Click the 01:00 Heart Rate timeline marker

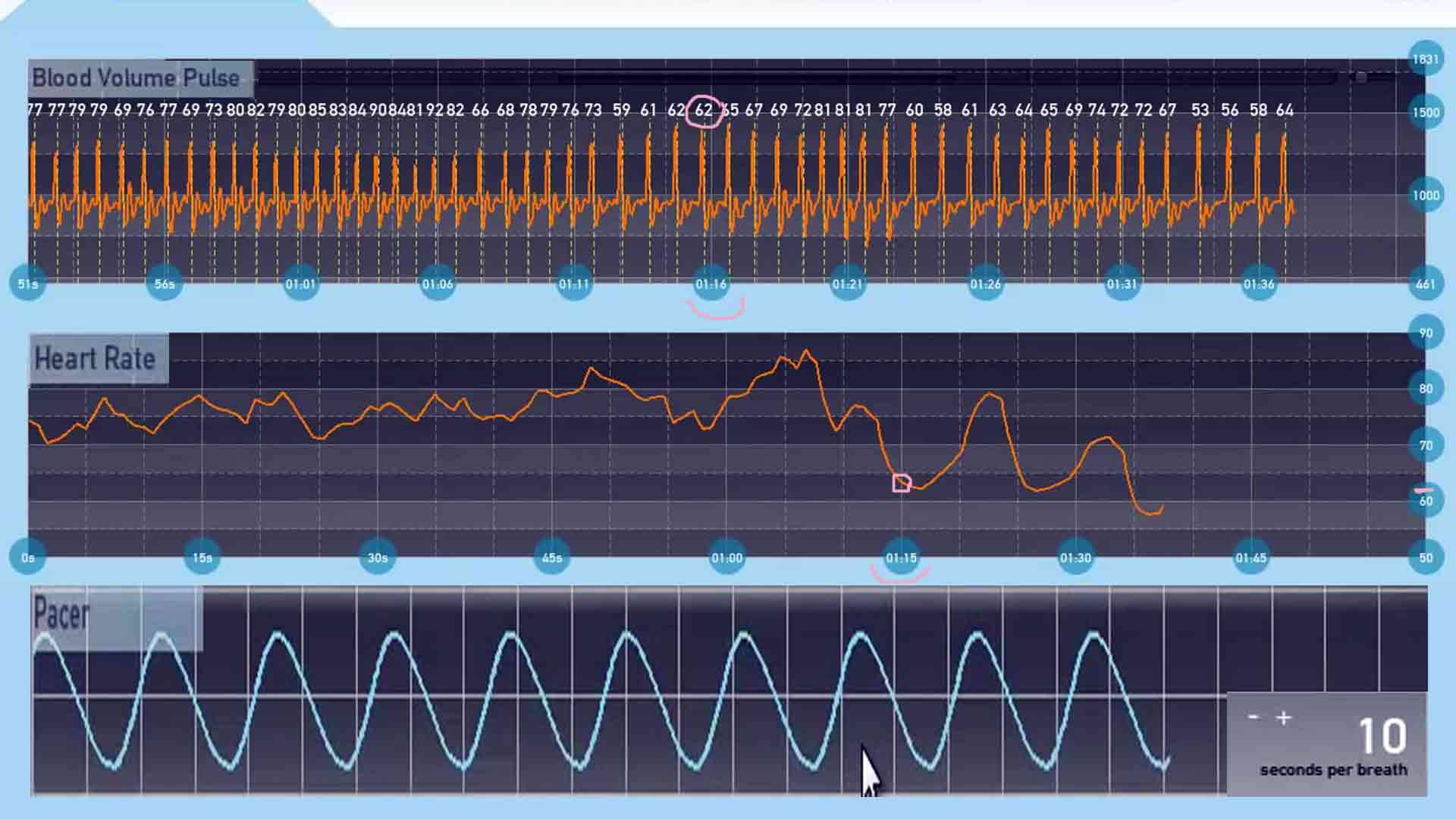coord(727,557)
